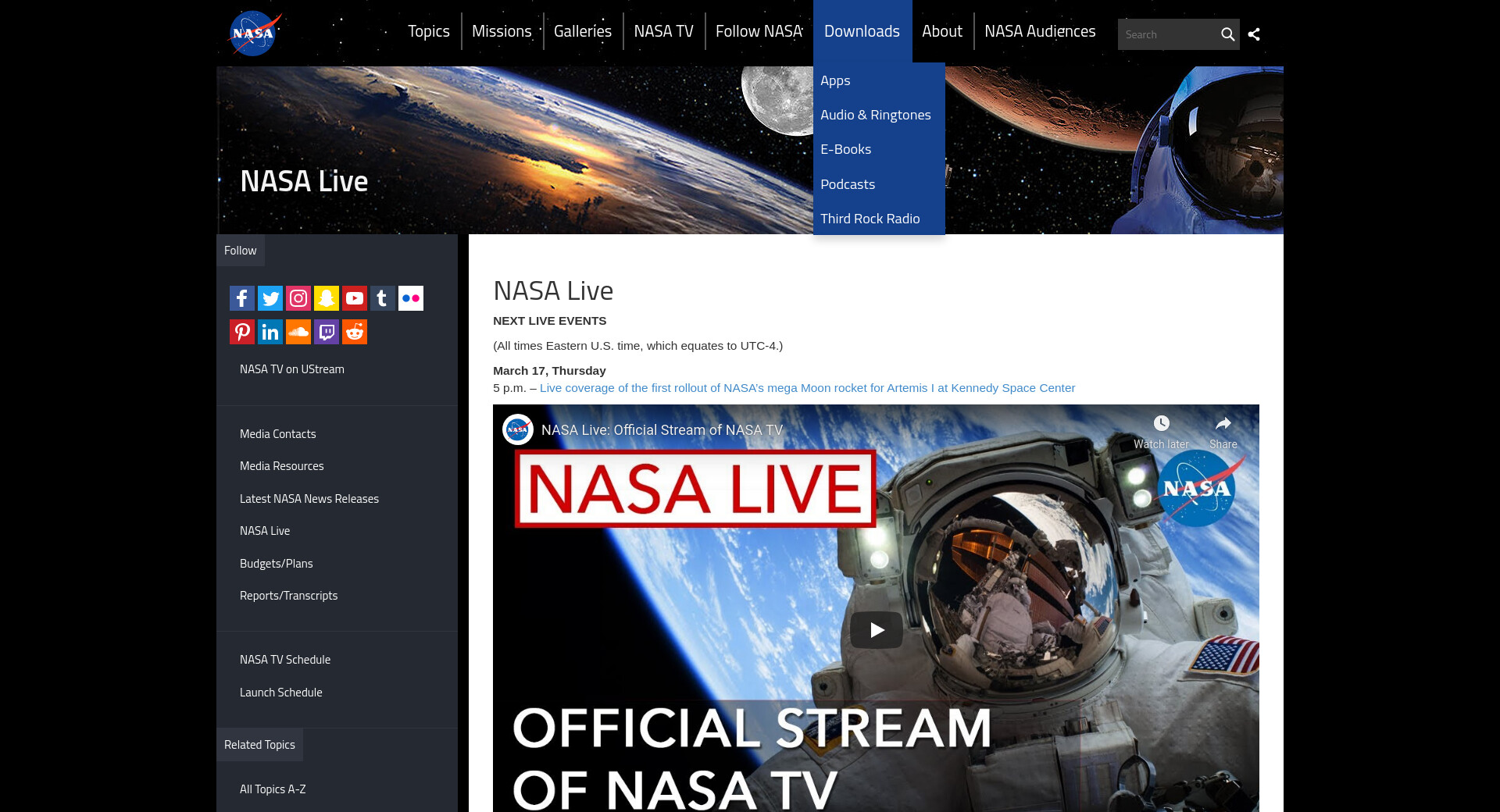Viewport: 1500px width, 812px height.
Task: Open NASA's Reddit icon
Action: (x=355, y=332)
